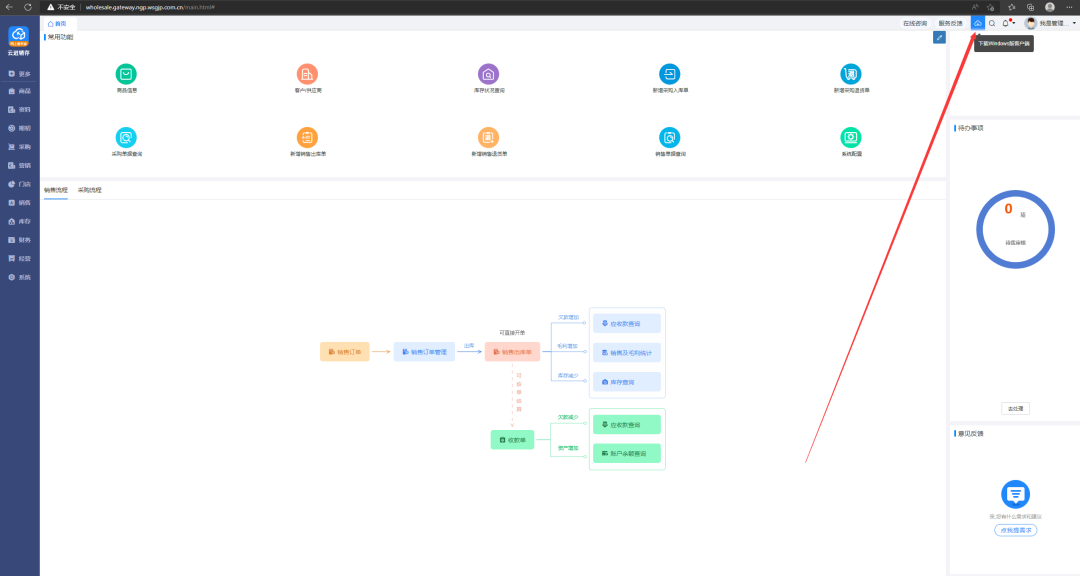Switch to the 采购流程 tab
Viewport: 1080px width, 576px height.
pyautogui.click(x=90, y=189)
